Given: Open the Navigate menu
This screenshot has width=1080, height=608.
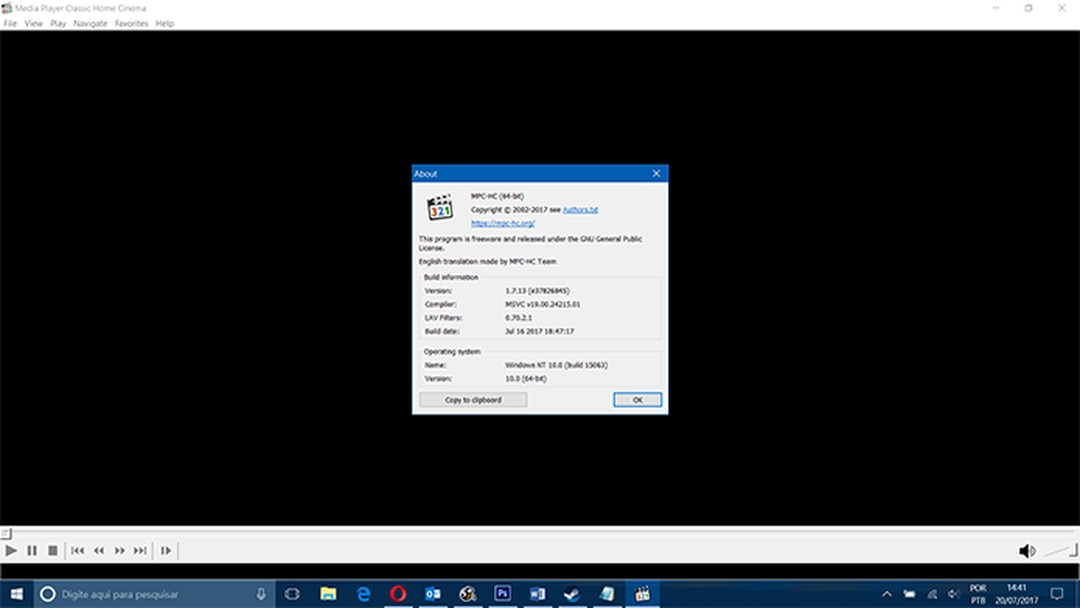Looking at the screenshot, I should pyautogui.click(x=90, y=23).
